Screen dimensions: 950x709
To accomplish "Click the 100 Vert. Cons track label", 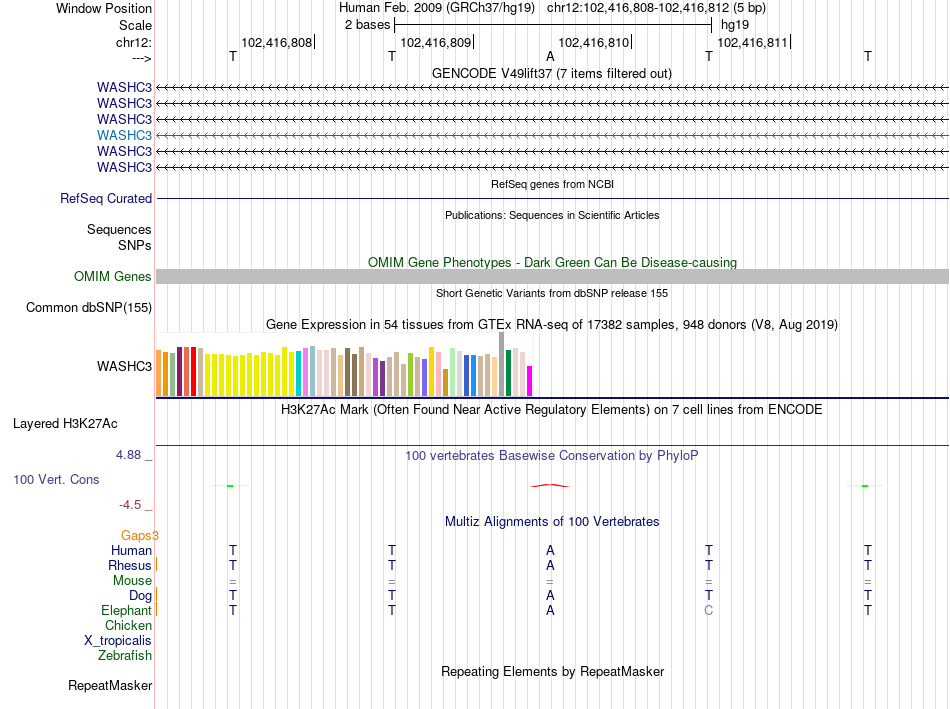I will pyautogui.click(x=56, y=479).
